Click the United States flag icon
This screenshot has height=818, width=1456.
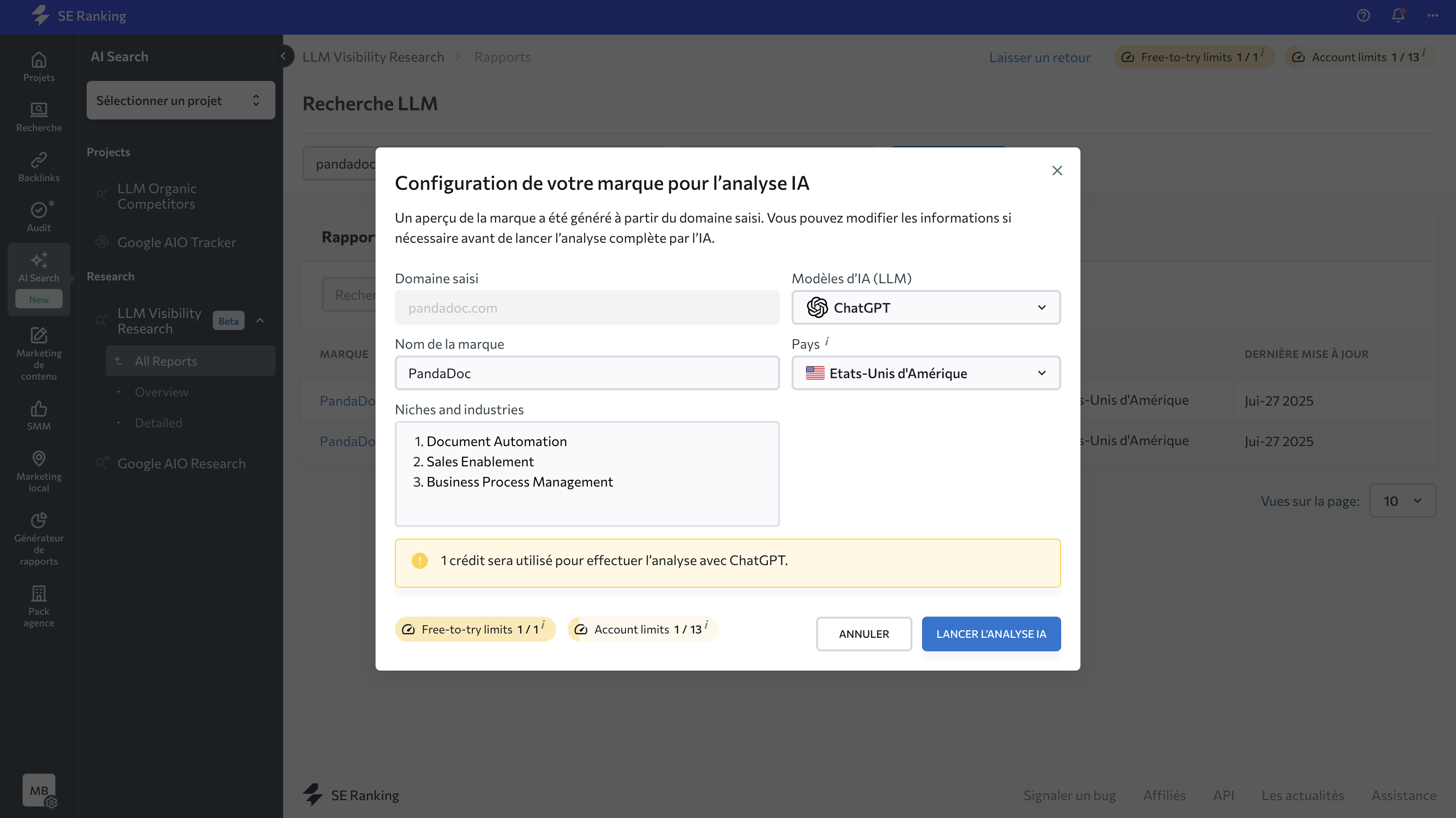(x=815, y=373)
